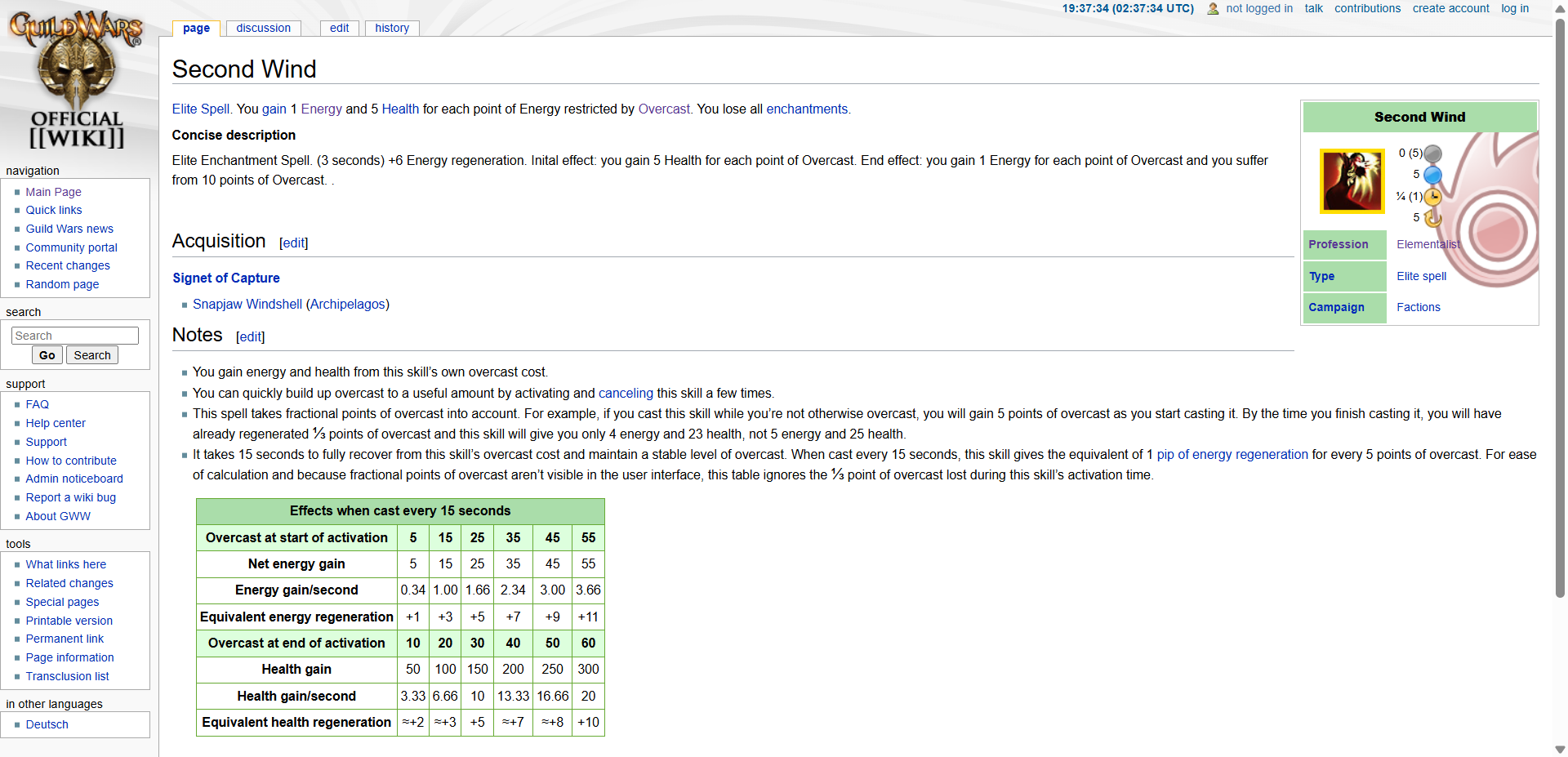Open Printable version link

pos(69,621)
